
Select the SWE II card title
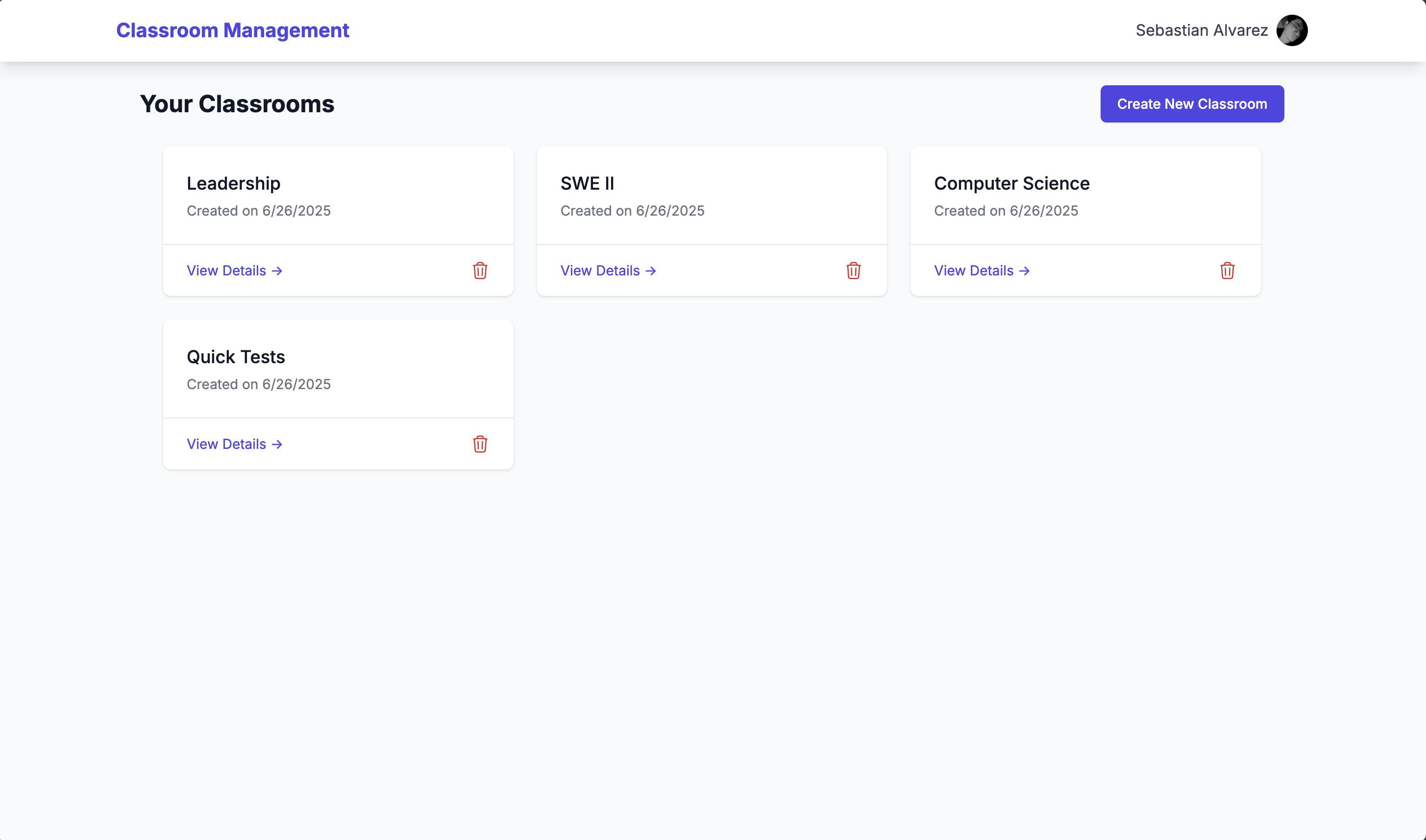point(588,183)
